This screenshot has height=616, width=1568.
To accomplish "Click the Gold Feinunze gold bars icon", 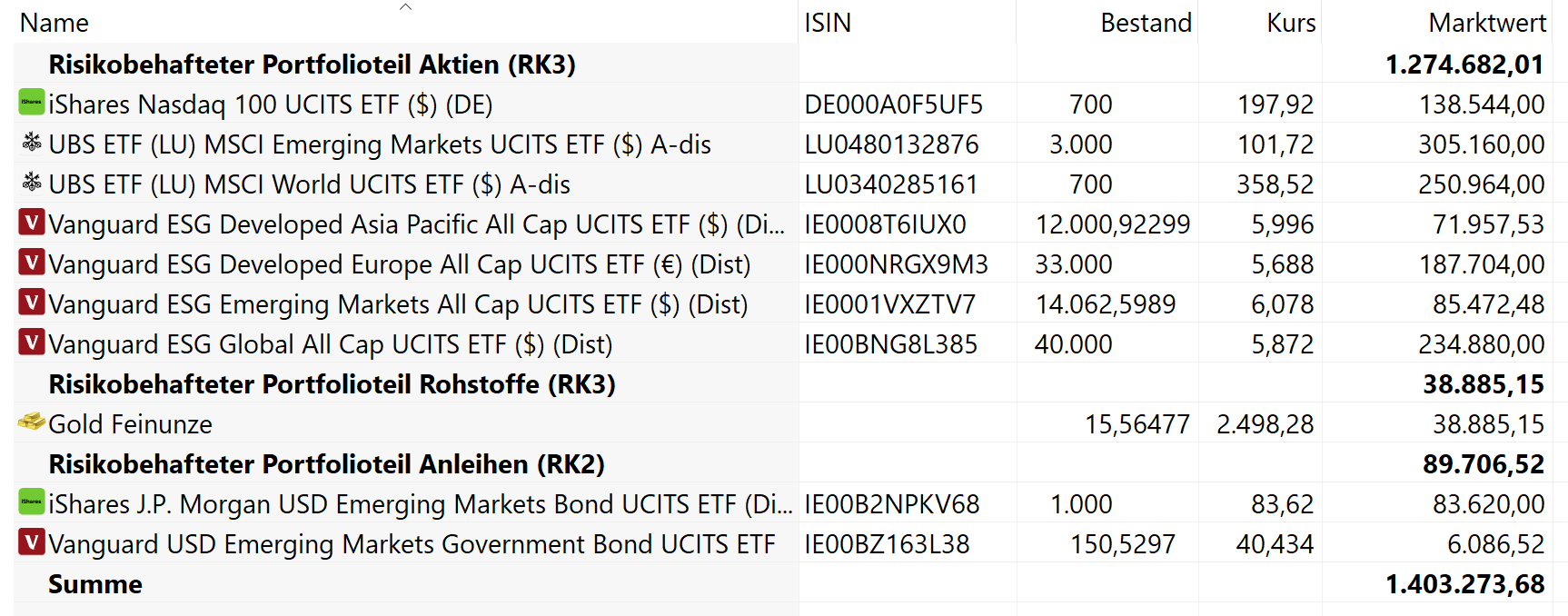I will coord(32,422).
